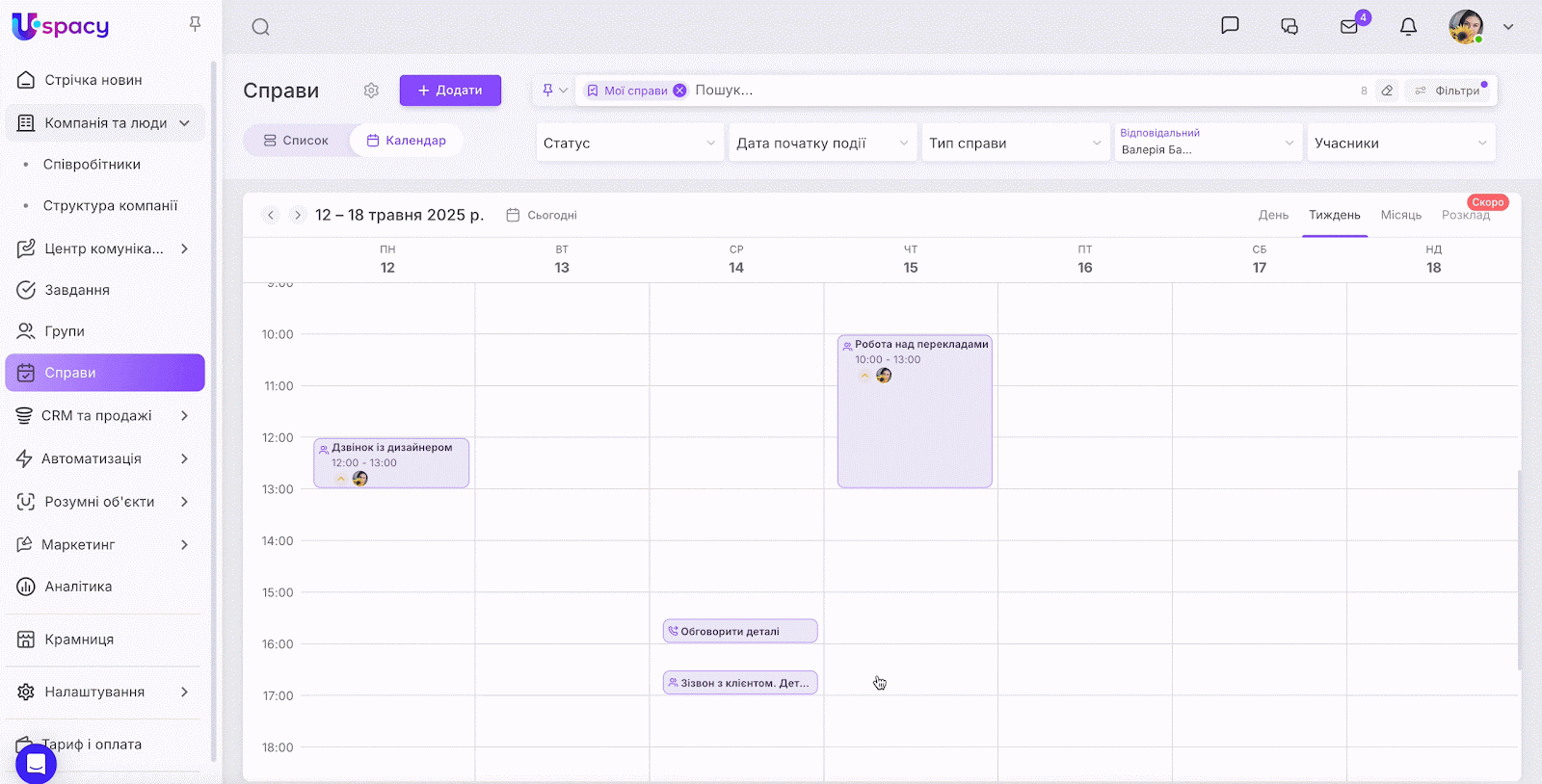Click the calendar vertical scrollbar

point(1519,568)
